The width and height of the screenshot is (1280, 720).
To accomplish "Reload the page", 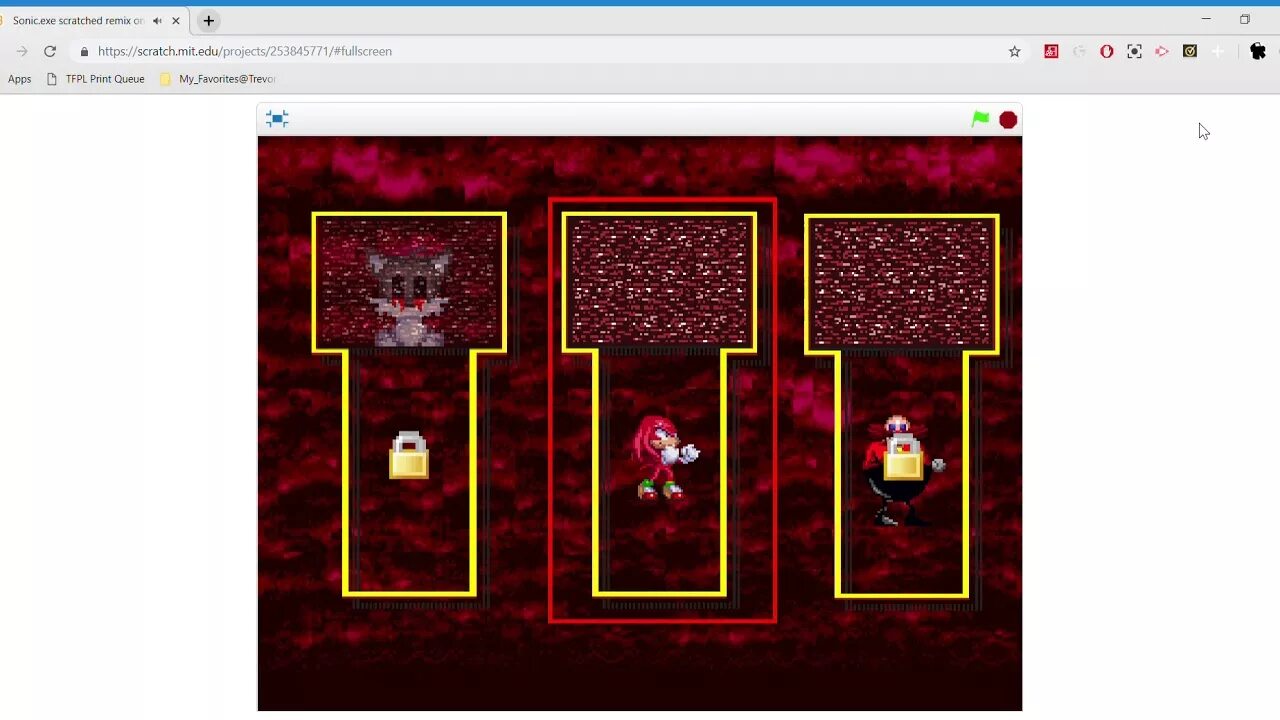I will tap(50, 51).
